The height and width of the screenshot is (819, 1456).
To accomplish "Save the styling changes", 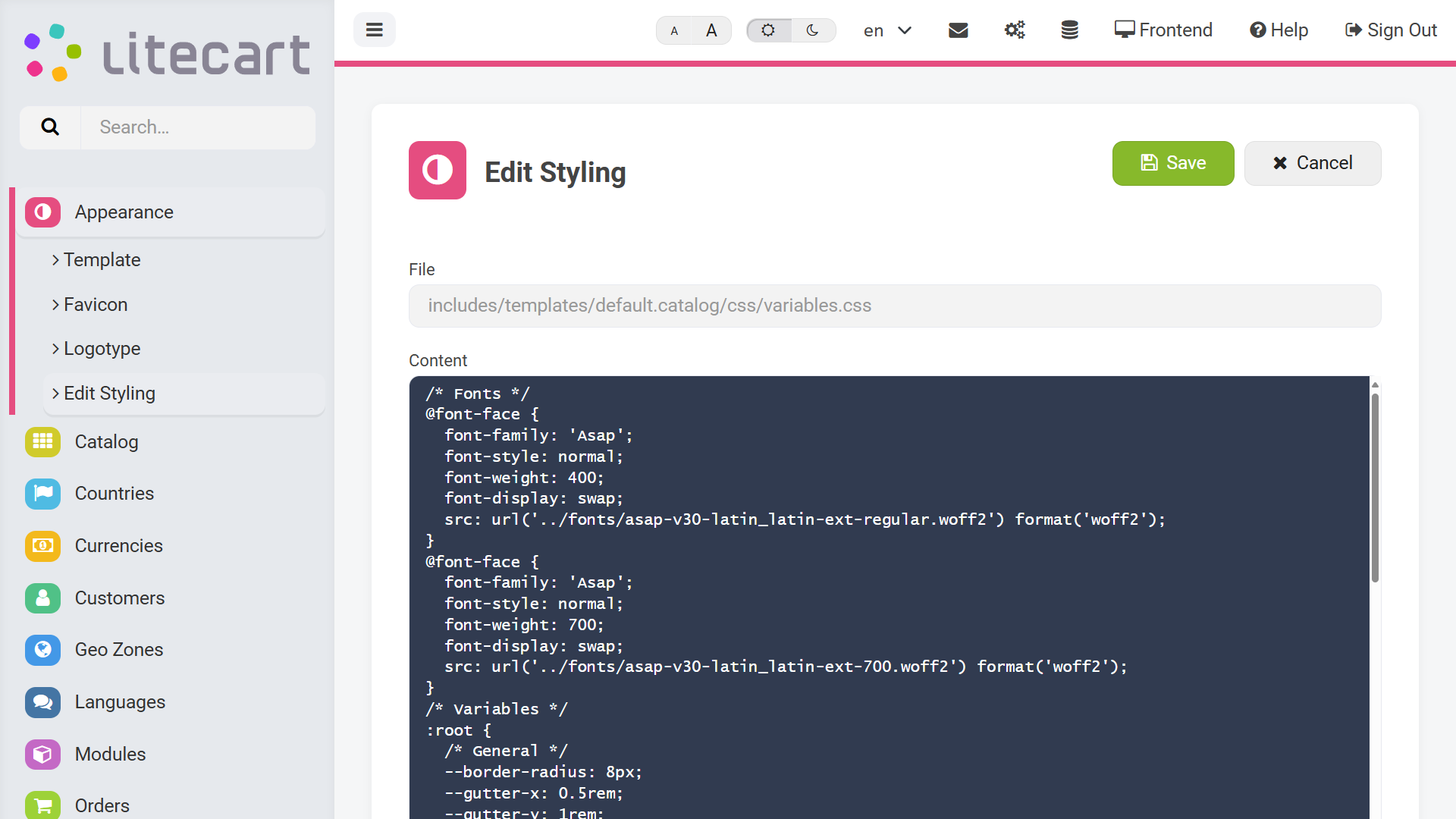I will pos(1173,163).
